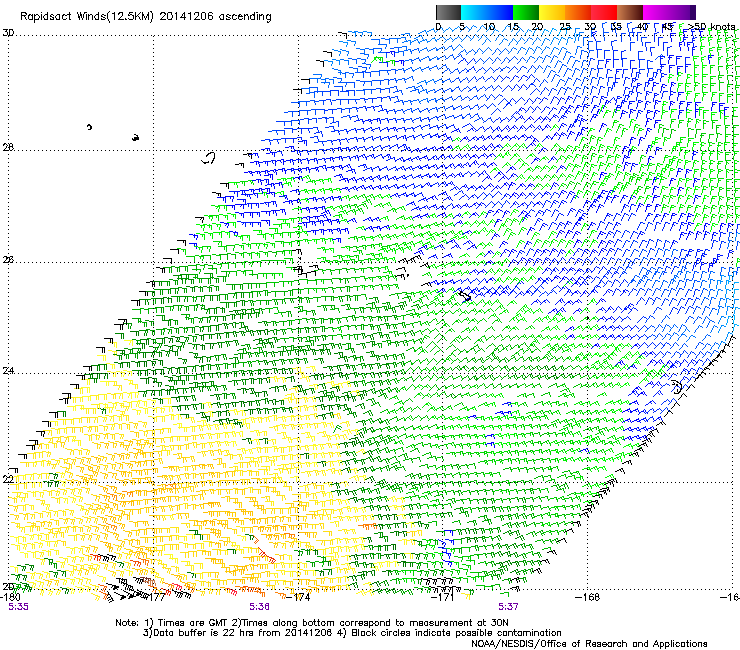Click the red 30-35 knots legend swatch

(604, 12)
